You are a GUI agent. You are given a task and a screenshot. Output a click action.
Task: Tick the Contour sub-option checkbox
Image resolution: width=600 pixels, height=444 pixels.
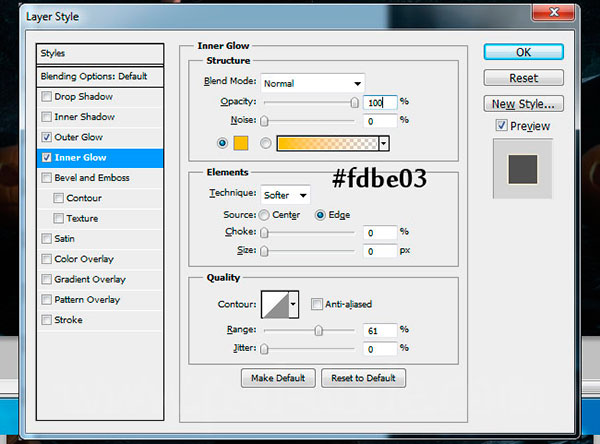(x=58, y=198)
